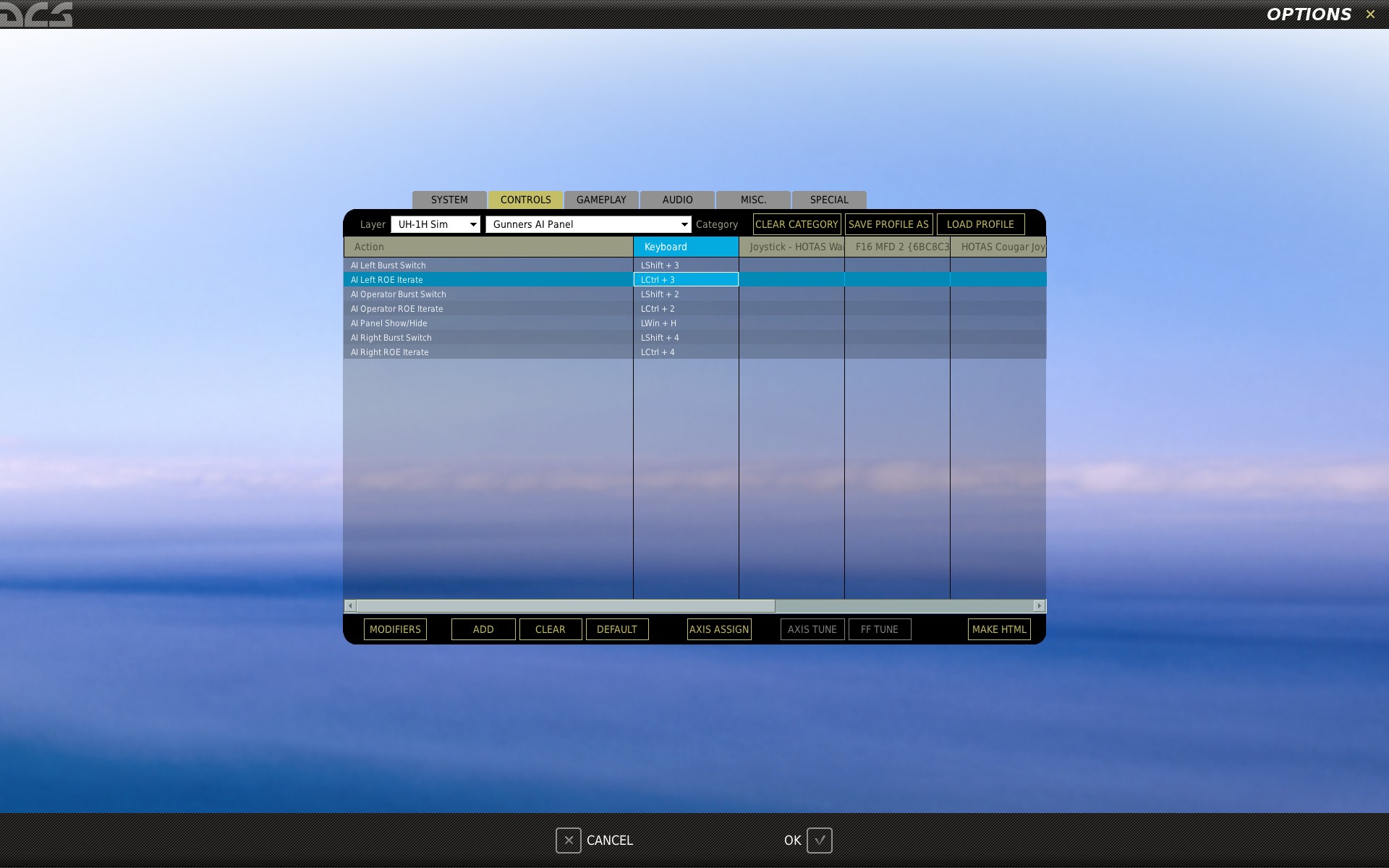The height and width of the screenshot is (868, 1389).
Task: Click the CLEAR button
Action: point(551,629)
